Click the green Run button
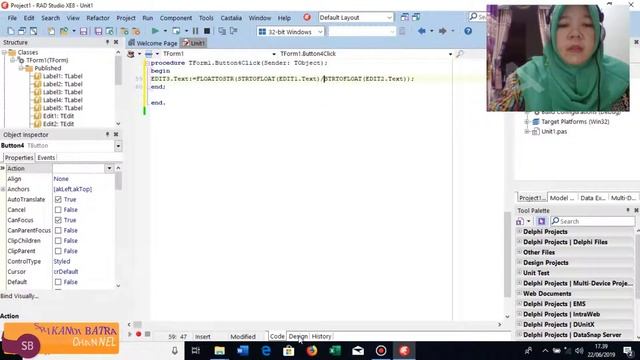The height and width of the screenshot is (360, 640). point(155,31)
